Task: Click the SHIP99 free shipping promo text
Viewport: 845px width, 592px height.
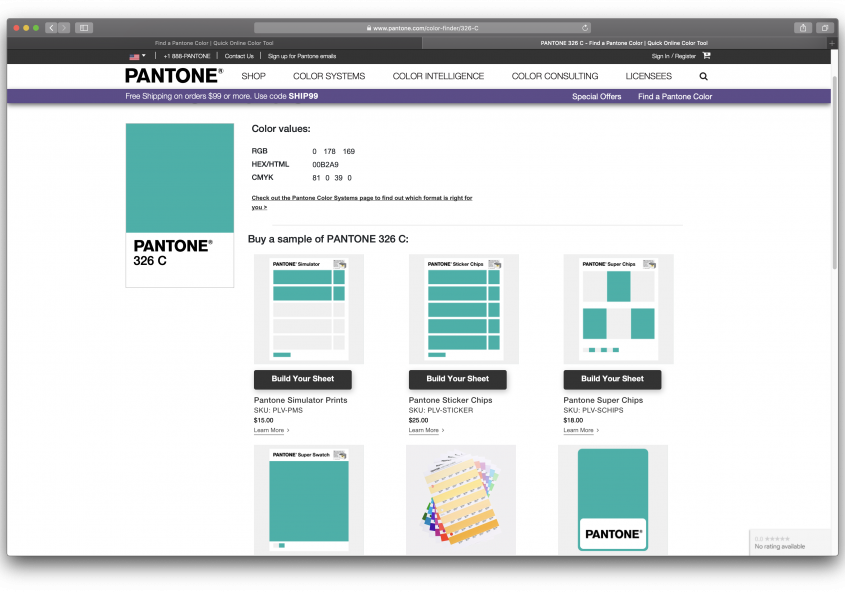Action: (x=221, y=96)
